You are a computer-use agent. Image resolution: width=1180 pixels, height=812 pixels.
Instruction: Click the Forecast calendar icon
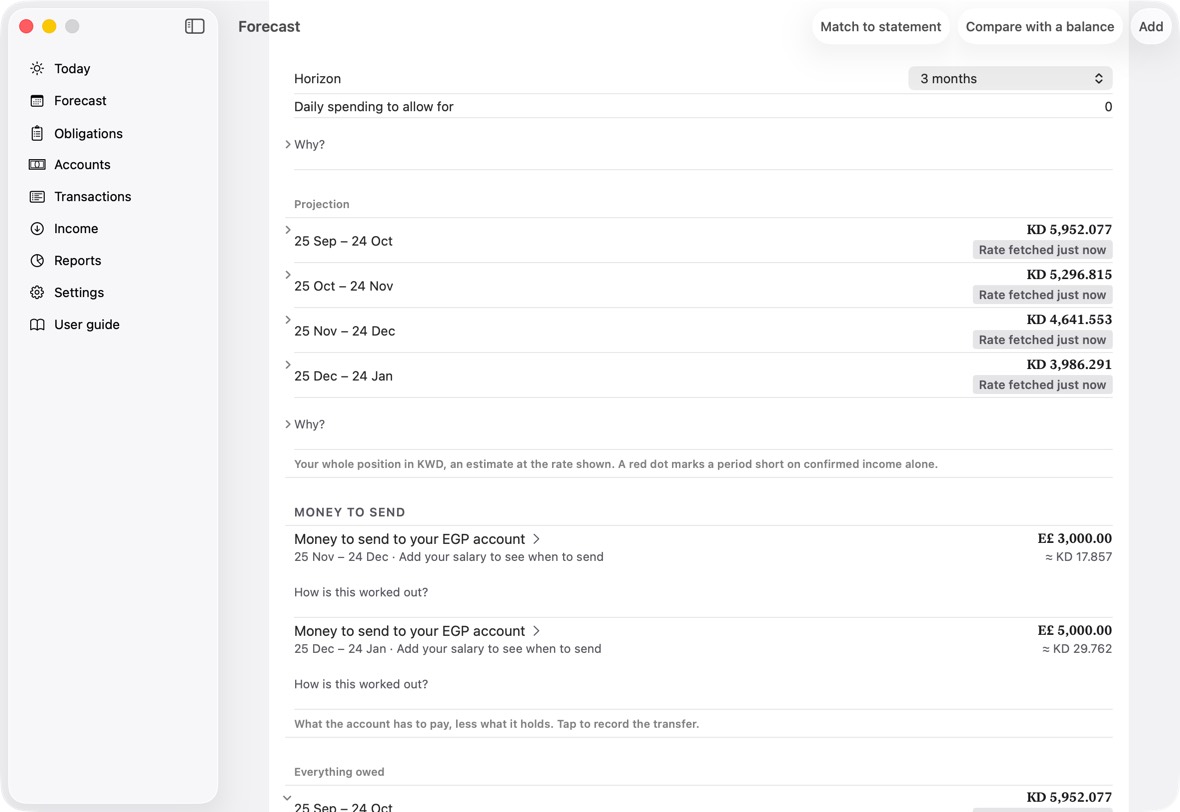(37, 101)
